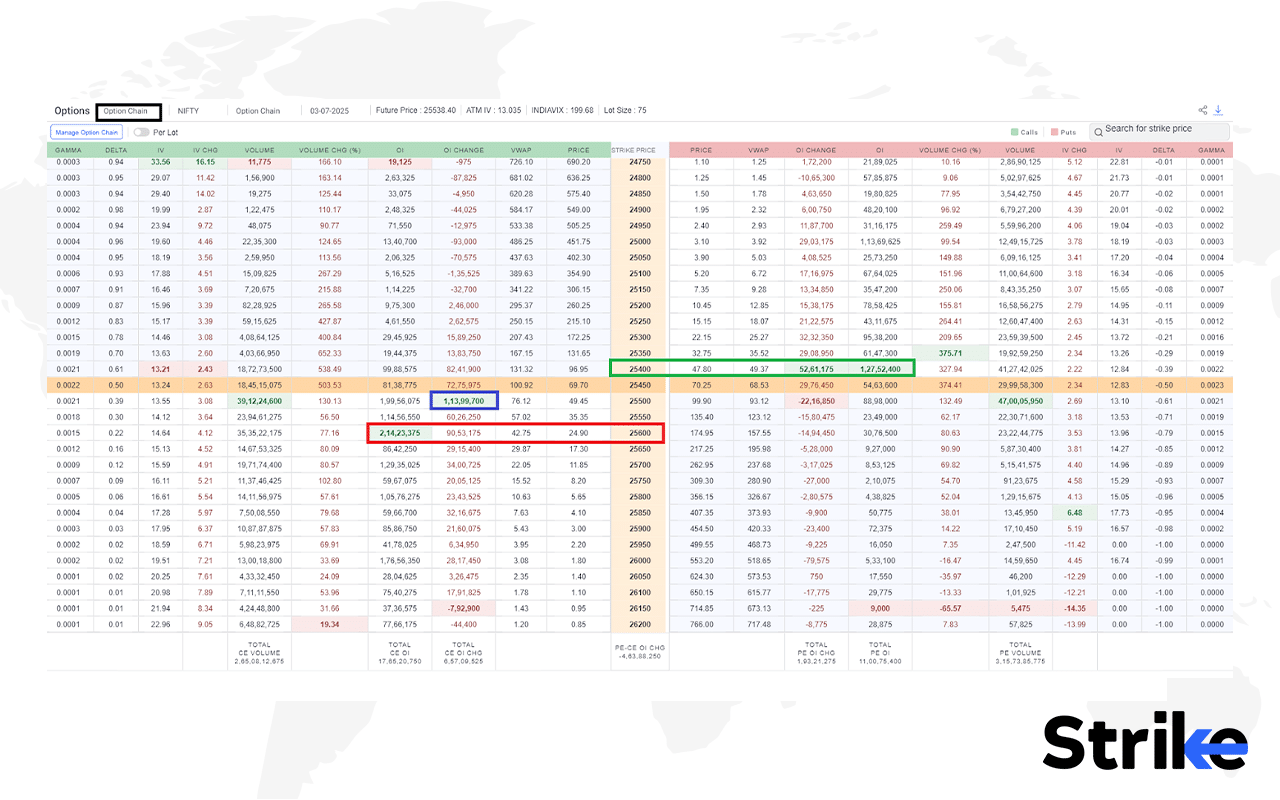Click the Puts red color swatch

[1052, 131]
